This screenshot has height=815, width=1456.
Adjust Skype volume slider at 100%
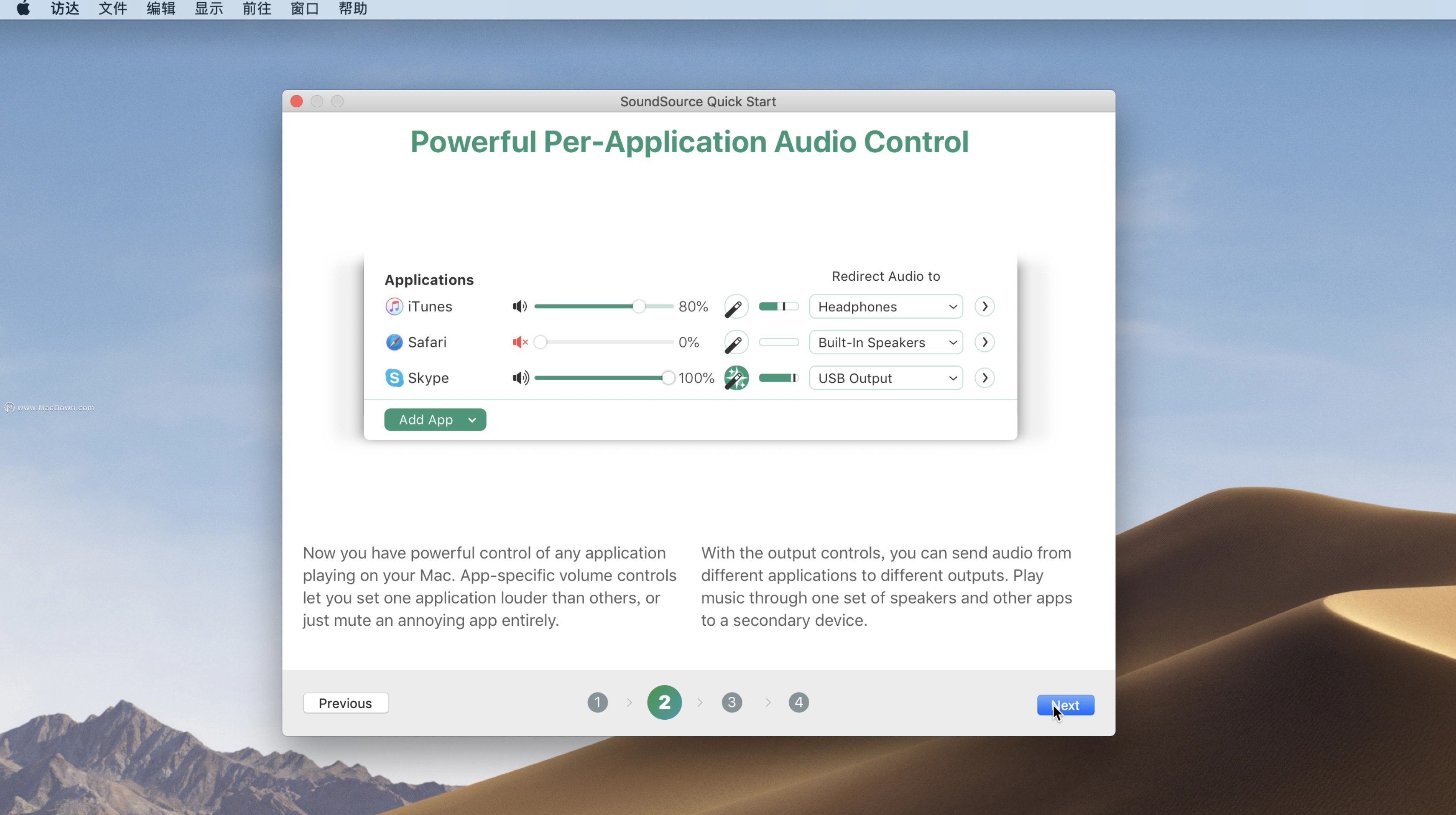coord(604,378)
